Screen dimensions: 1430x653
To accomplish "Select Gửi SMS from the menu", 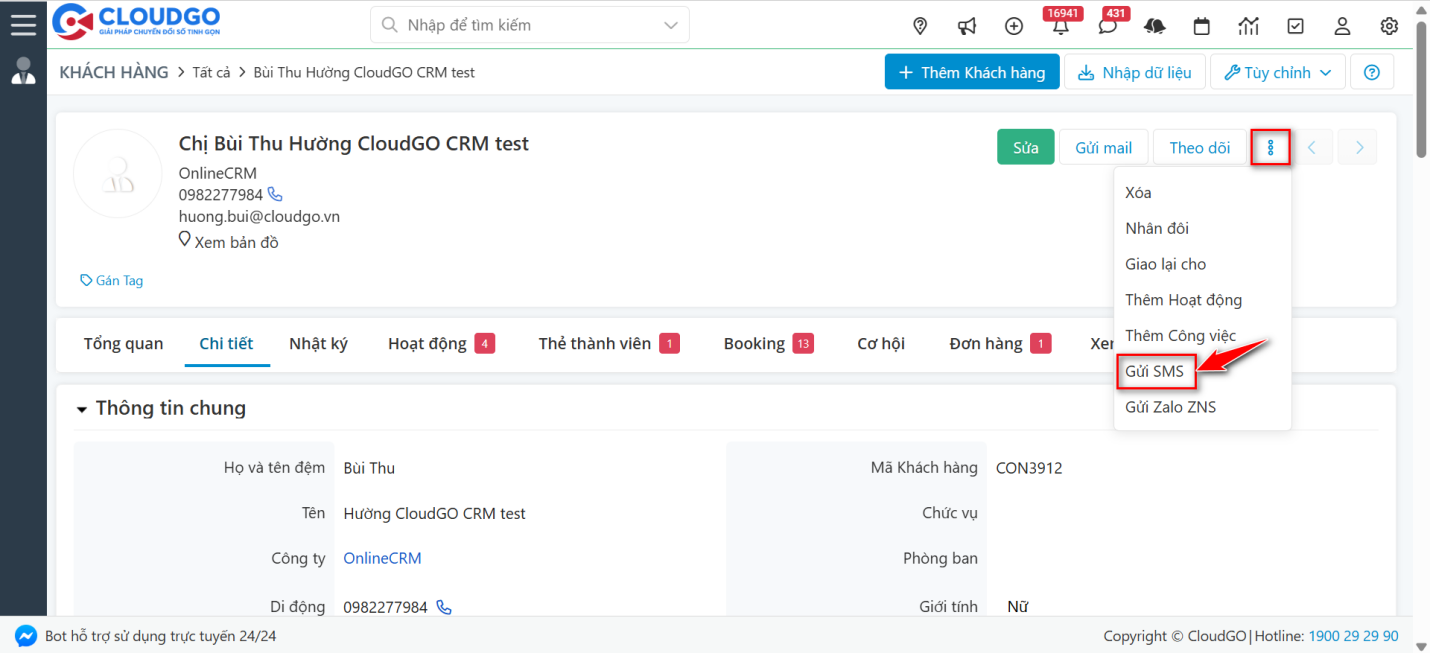I will pyautogui.click(x=1154, y=371).
